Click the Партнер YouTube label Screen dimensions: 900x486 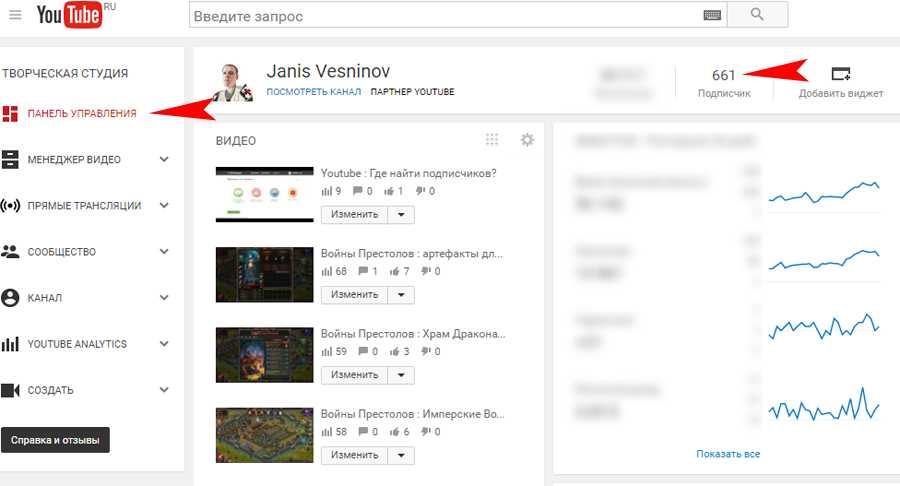coord(413,92)
